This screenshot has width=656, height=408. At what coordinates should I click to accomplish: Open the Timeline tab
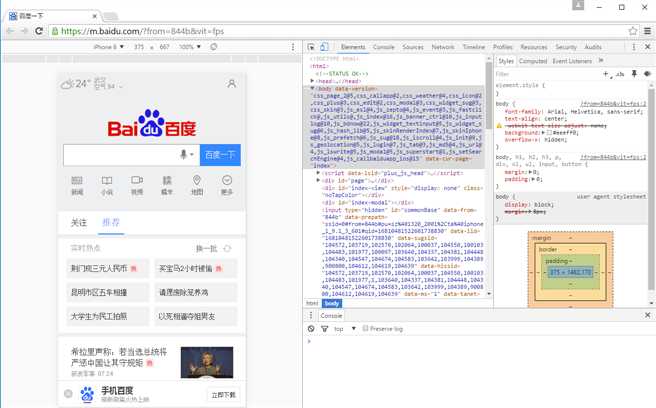(x=474, y=47)
